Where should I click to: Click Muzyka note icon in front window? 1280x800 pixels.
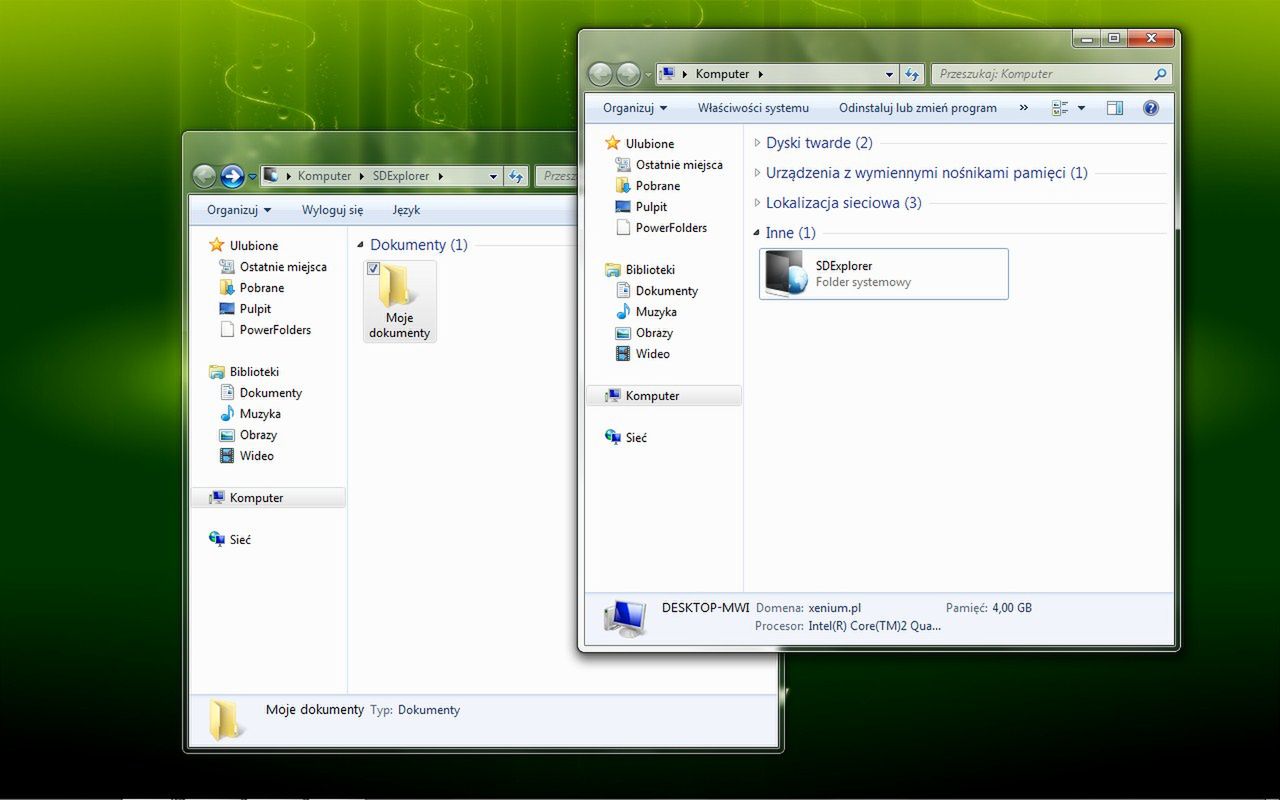pyautogui.click(x=623, y=312)
